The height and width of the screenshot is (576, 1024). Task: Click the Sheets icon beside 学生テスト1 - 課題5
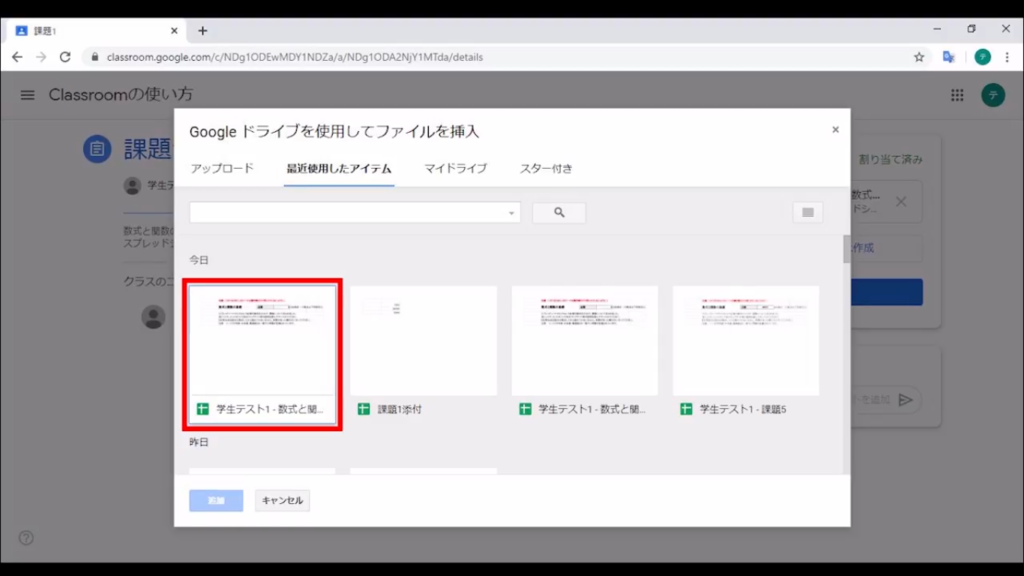coord(686,409)
